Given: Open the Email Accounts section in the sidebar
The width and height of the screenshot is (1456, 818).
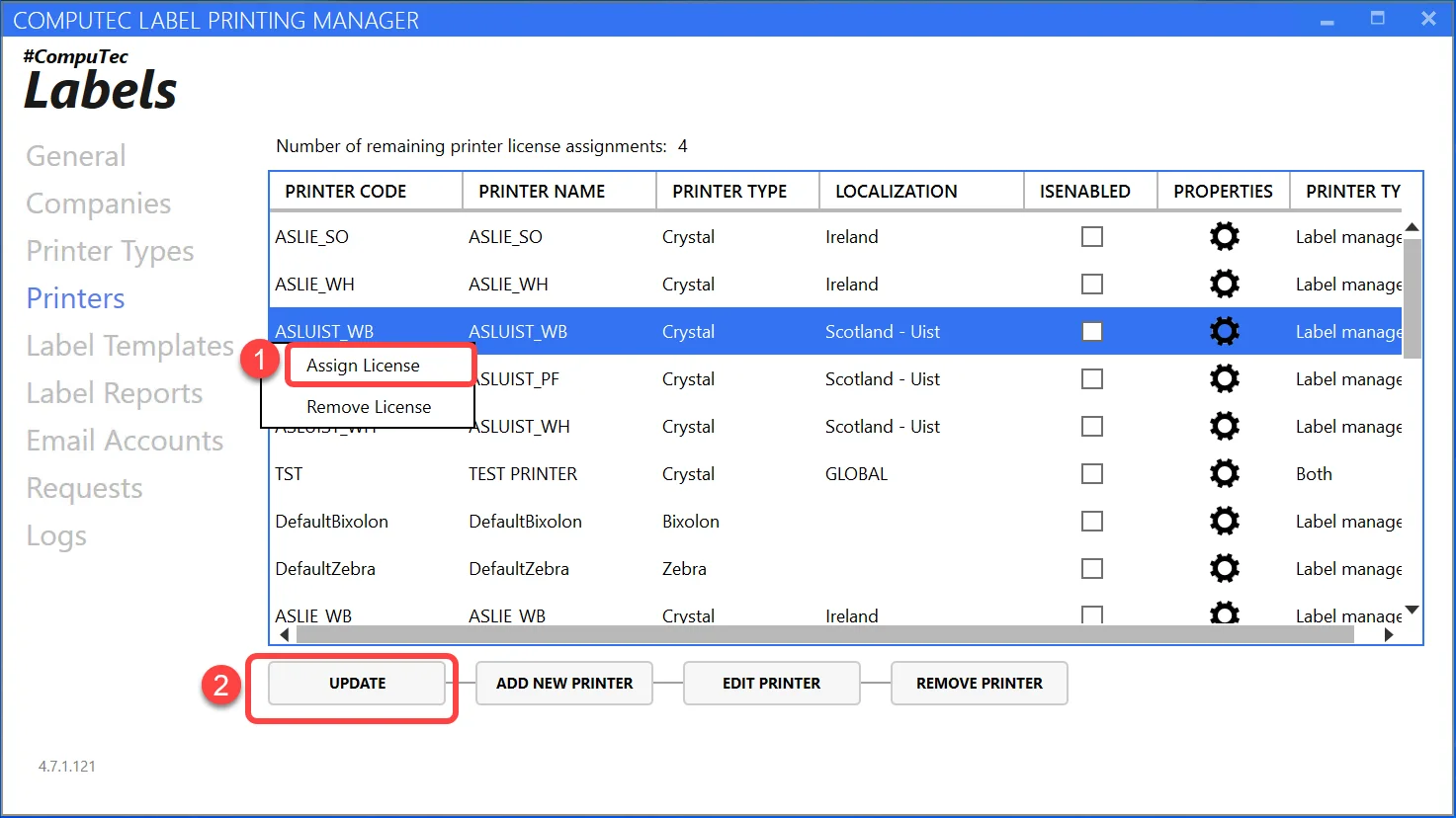Looking at the screenshot, I should pos(125,440).
